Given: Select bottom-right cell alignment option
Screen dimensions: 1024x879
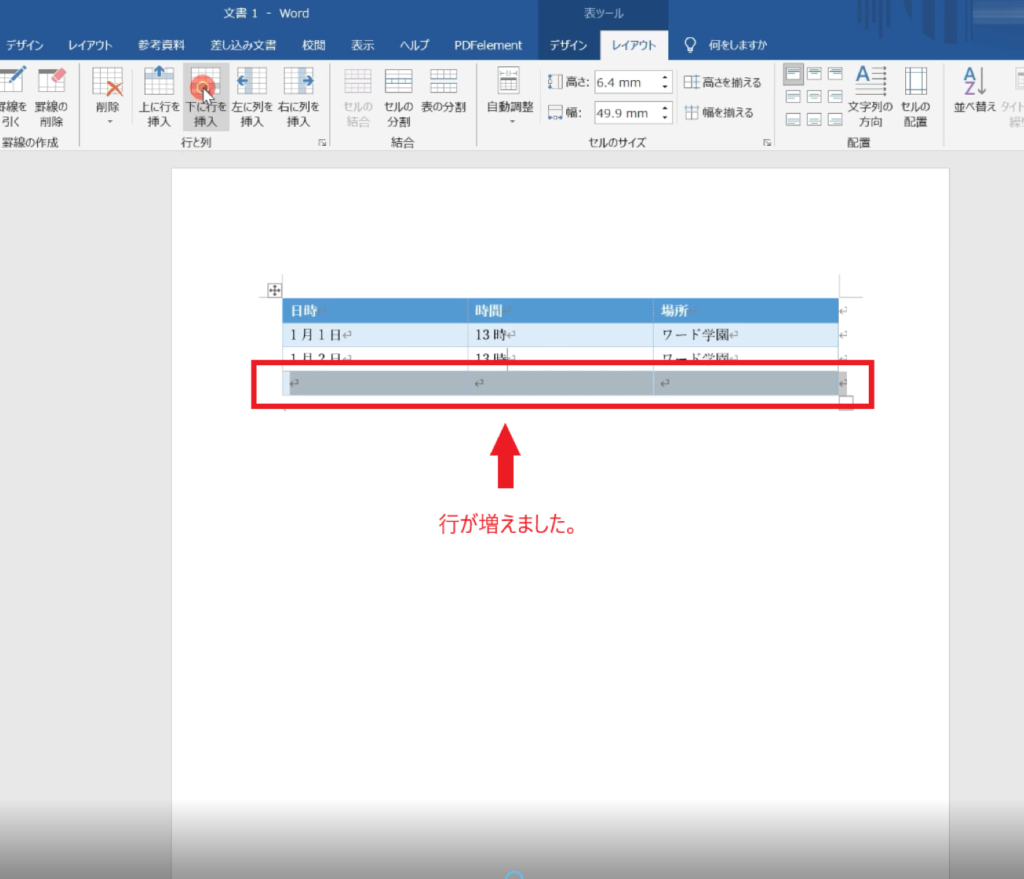Looking at the screenshot, I should point(837,120).
